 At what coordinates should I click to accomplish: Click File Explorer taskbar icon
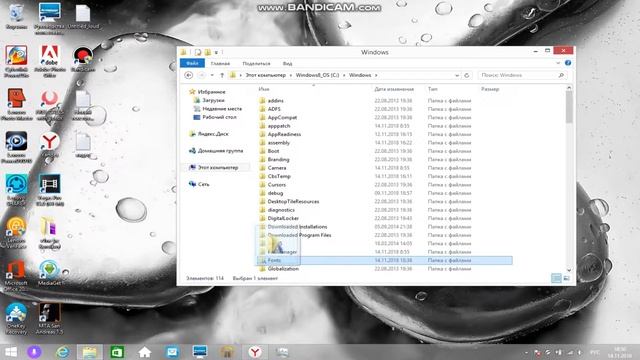point(89,352)
